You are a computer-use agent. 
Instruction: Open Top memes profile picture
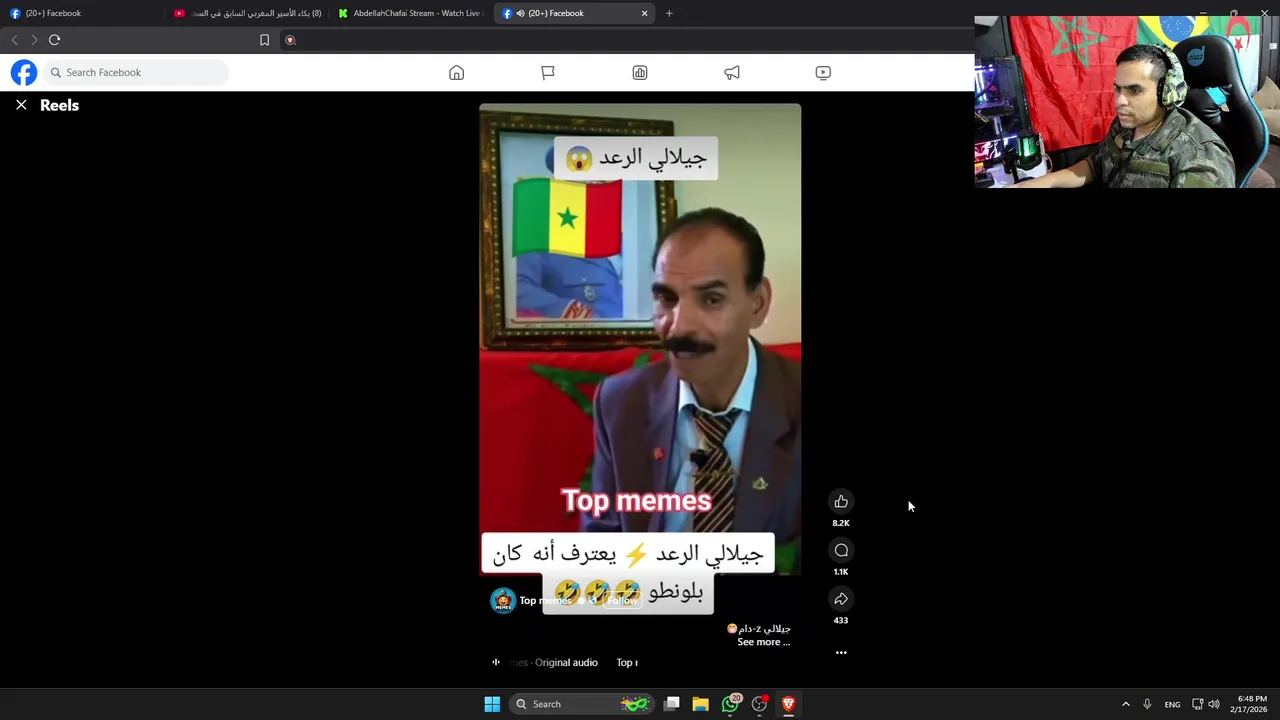coord(503,600)
